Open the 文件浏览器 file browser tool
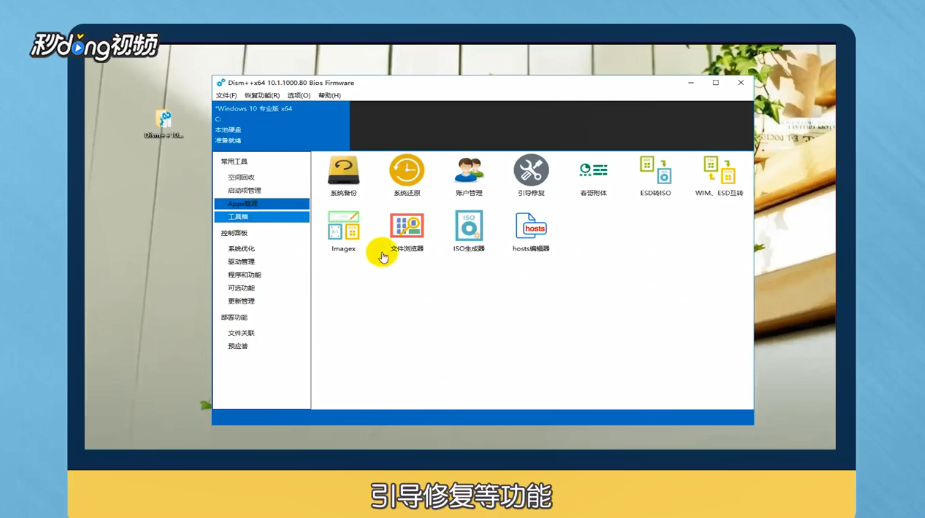The width and height of the screenshot is (925, 518). [x=406, y=231]
